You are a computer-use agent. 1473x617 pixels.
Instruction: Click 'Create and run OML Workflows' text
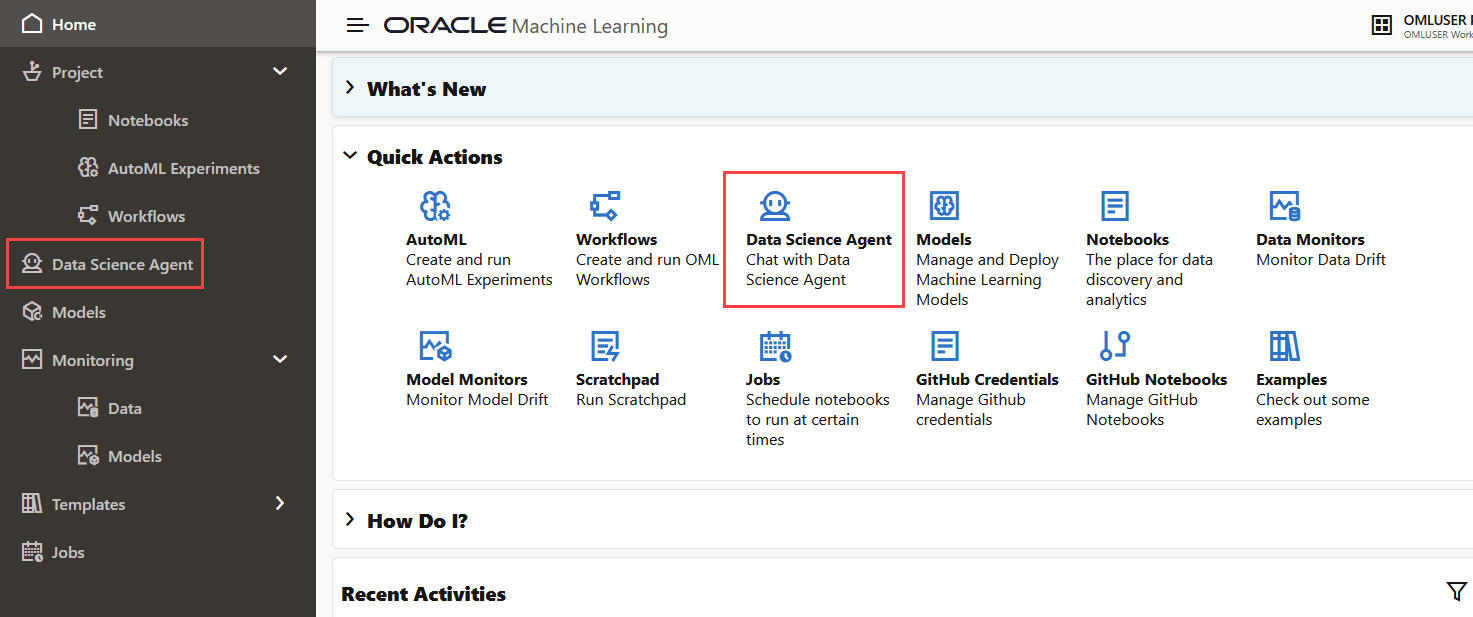[x=647, y=270]
